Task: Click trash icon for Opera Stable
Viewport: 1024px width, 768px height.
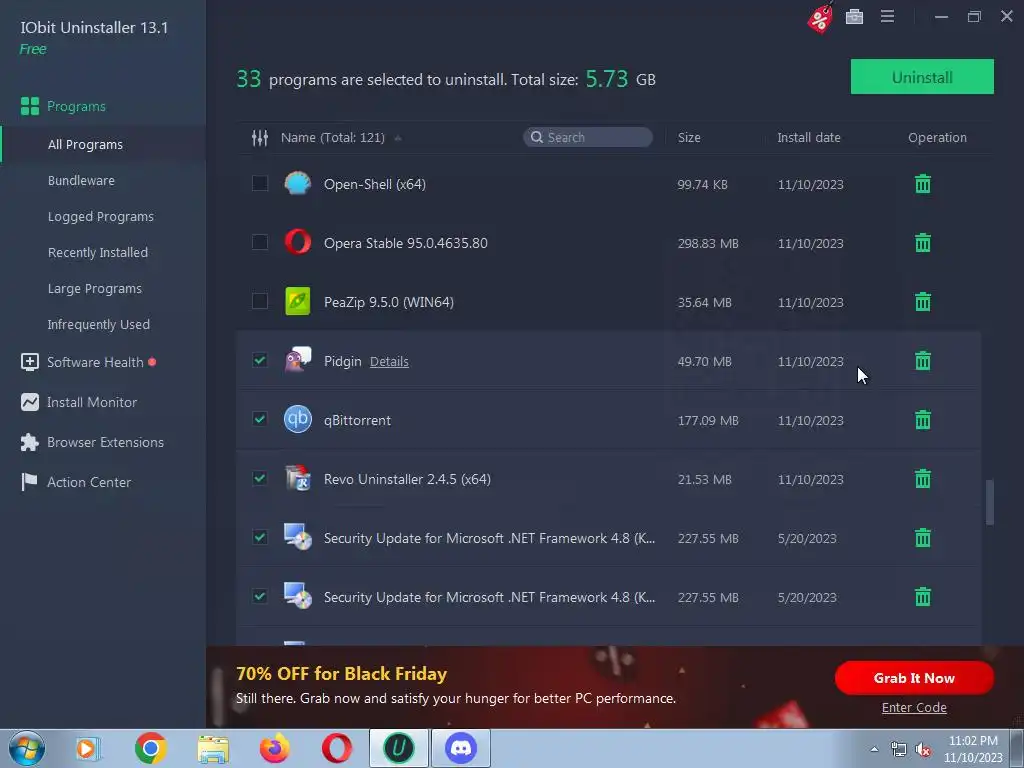Action: 923,243
